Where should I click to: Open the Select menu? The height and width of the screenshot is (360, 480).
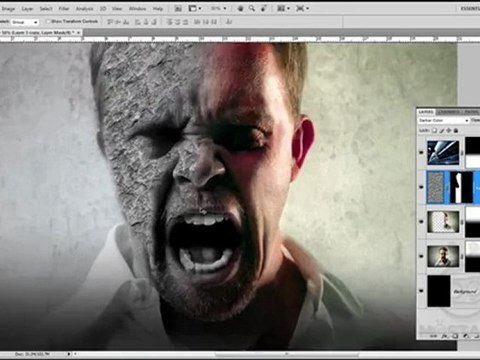(46, 9)
